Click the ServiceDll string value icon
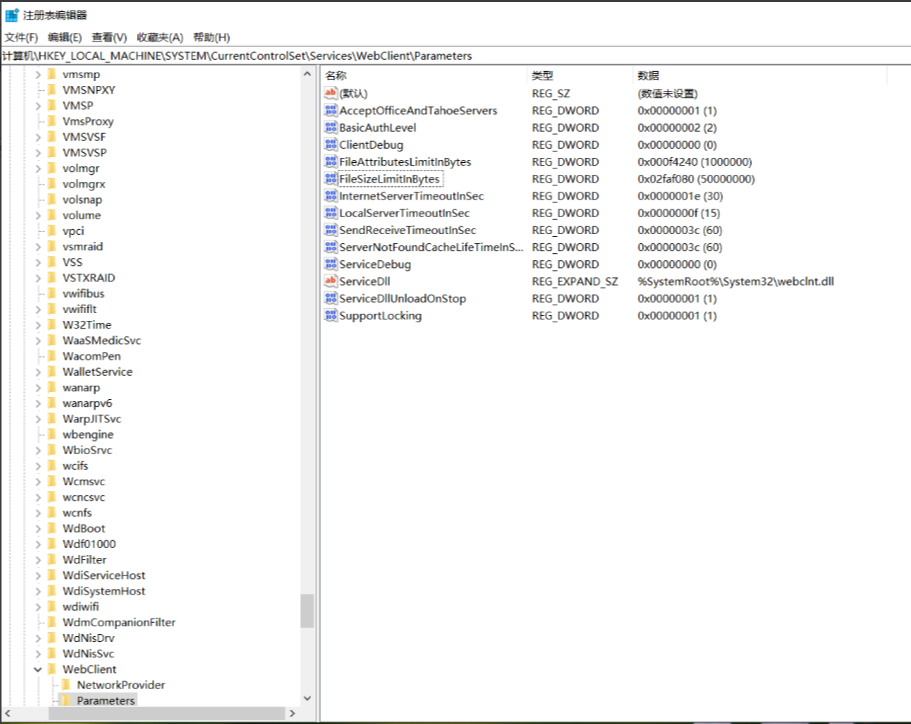Screen dimensions: 911x724 (331, 282)
